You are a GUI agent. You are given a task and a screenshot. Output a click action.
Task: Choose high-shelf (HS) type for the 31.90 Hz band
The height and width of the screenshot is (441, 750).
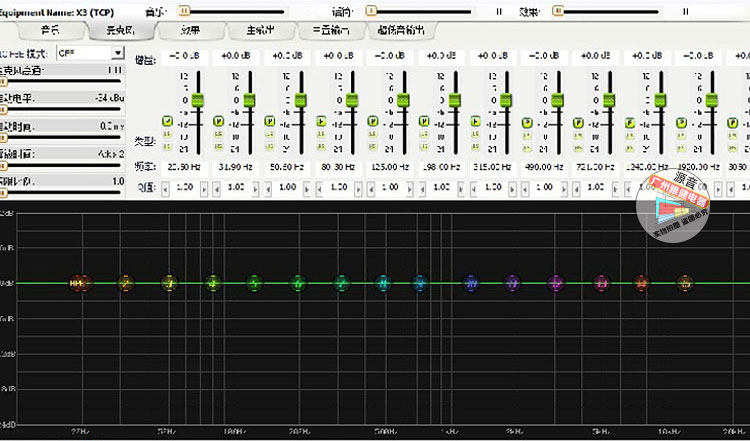(219, 147)
